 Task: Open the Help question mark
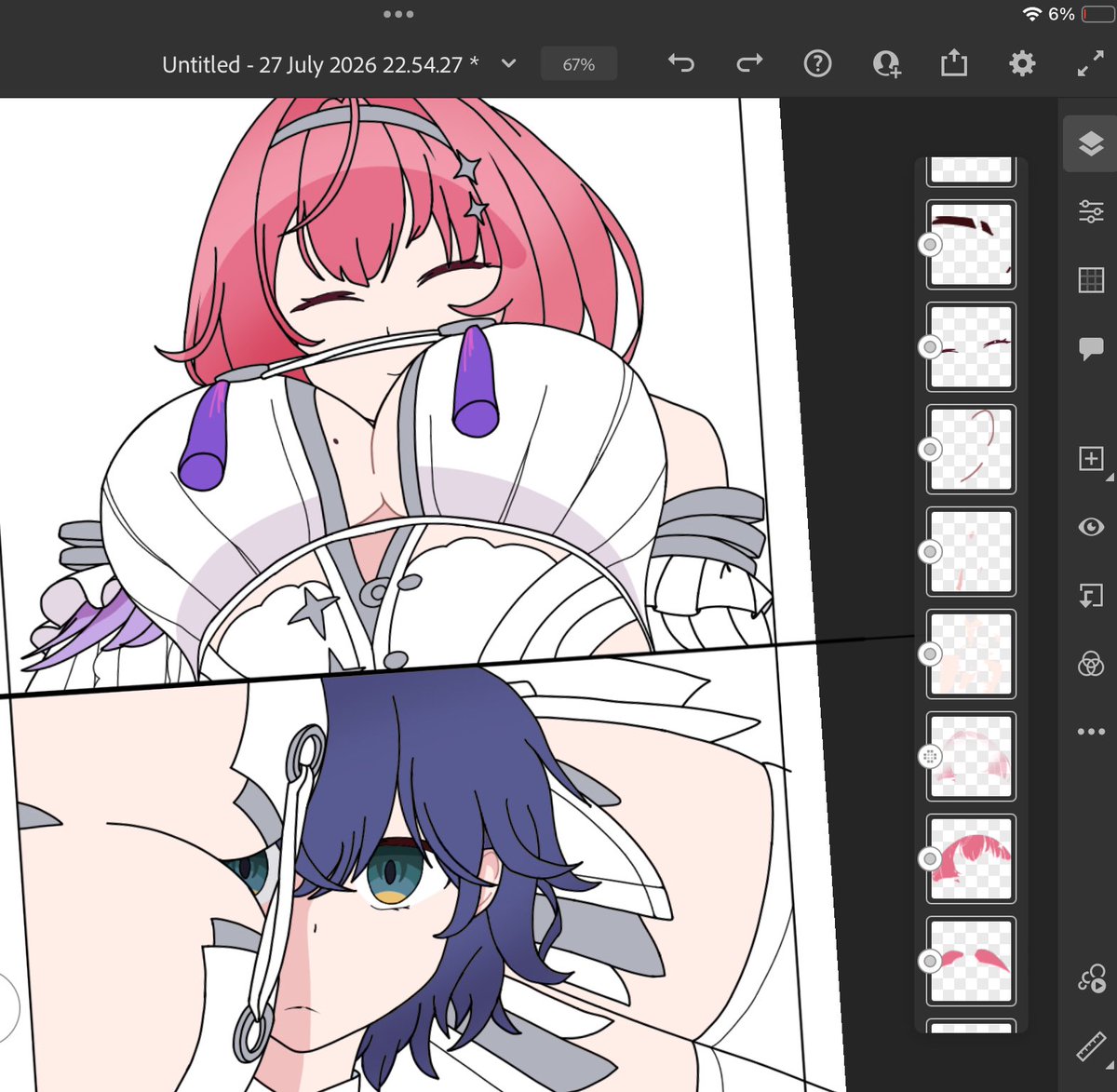tap(817, 63)
